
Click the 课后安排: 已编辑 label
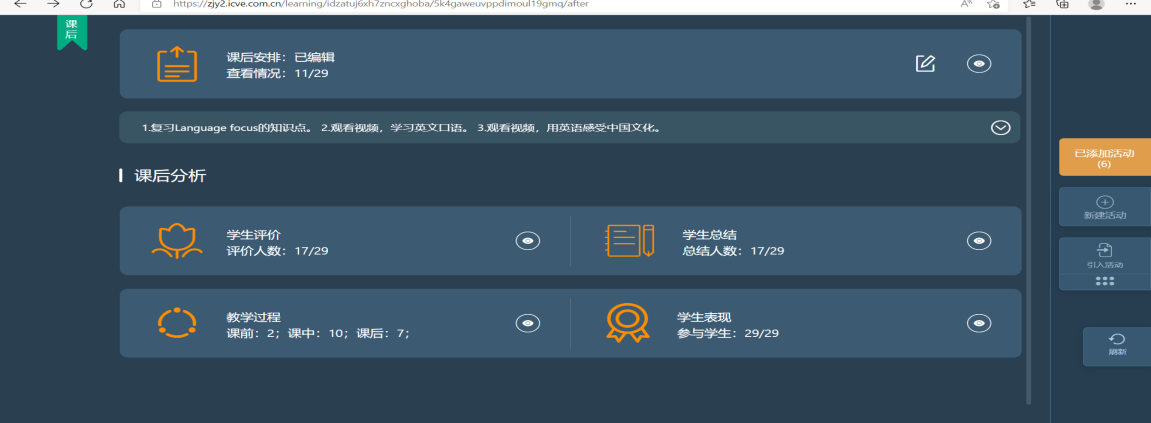click(280, 57)
